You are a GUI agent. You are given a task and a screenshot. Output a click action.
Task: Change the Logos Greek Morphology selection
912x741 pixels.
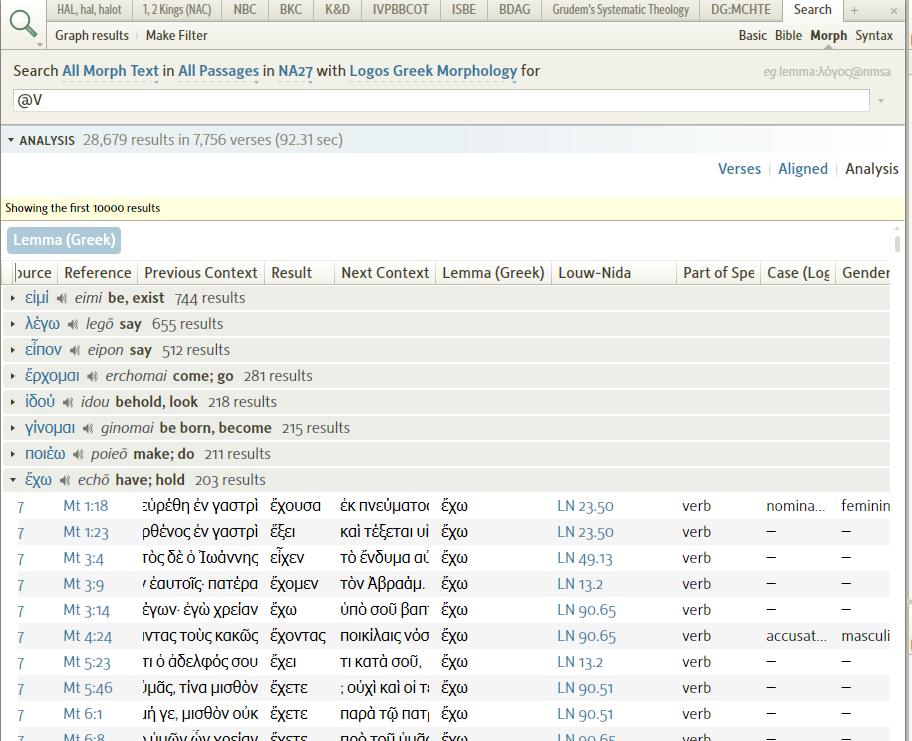coord(433,71)
